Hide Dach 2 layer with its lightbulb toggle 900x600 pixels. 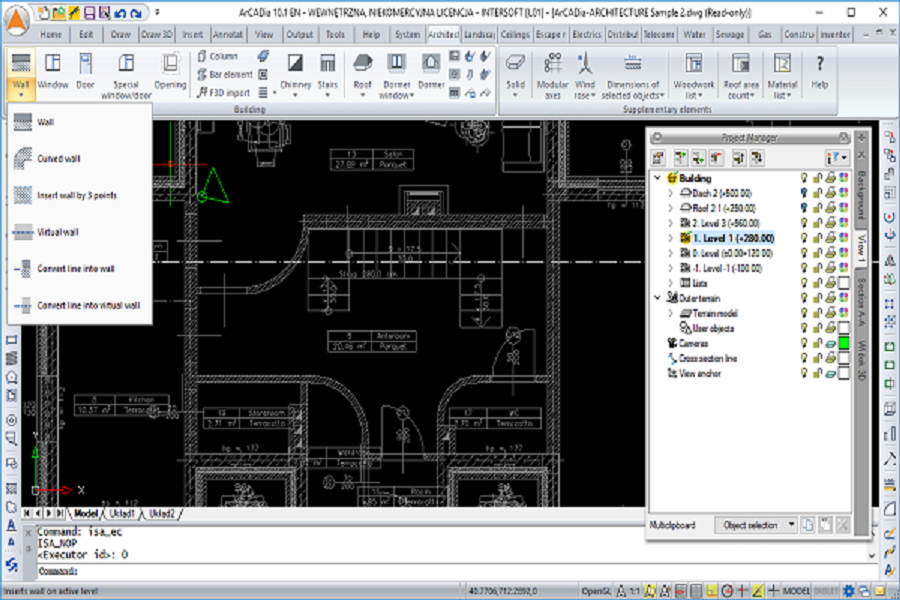pyautogui.click(x=804, y=192)
